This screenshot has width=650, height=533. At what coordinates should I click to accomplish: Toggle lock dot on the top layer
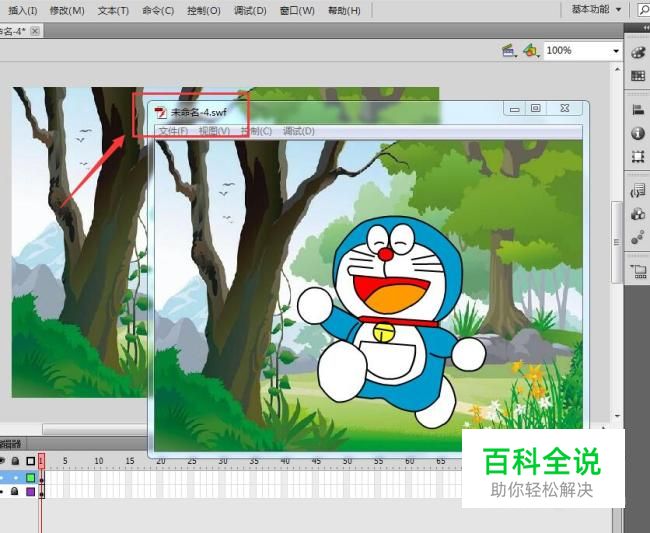pyautogui.click(x=16, y=478)
